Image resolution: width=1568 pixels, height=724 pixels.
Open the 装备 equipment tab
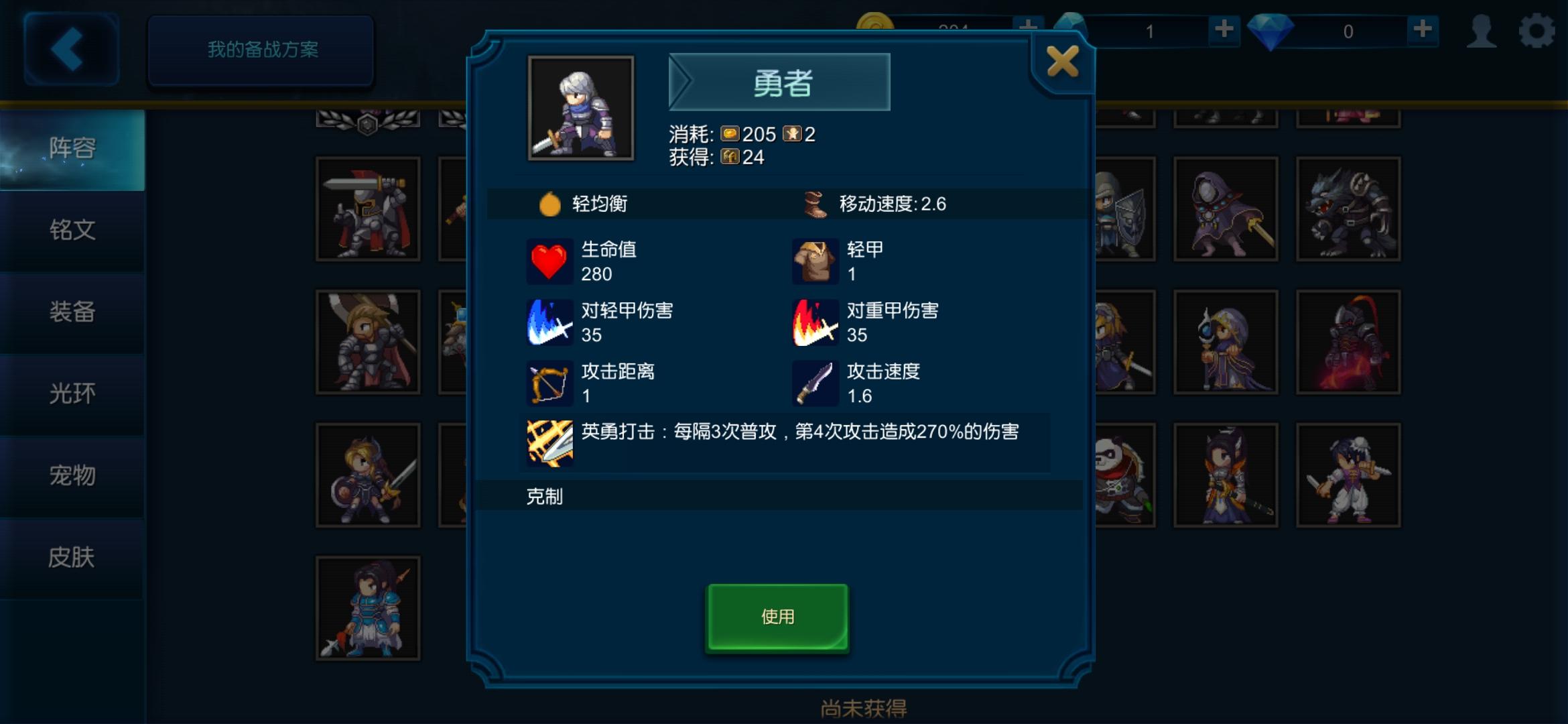click(72, 312)
